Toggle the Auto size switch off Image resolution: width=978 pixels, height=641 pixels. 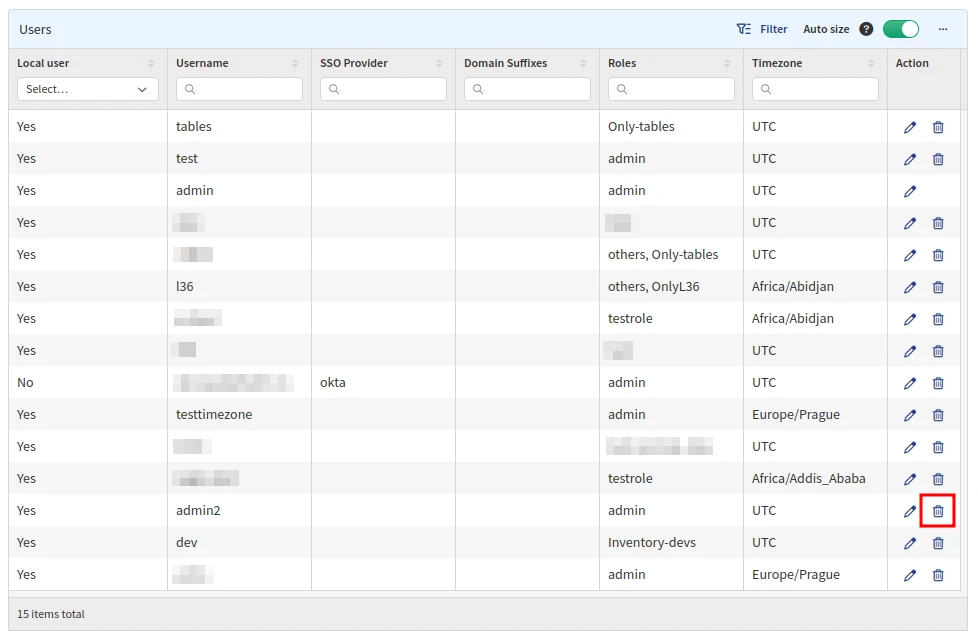pyautogui.click(x=900, y=29)
